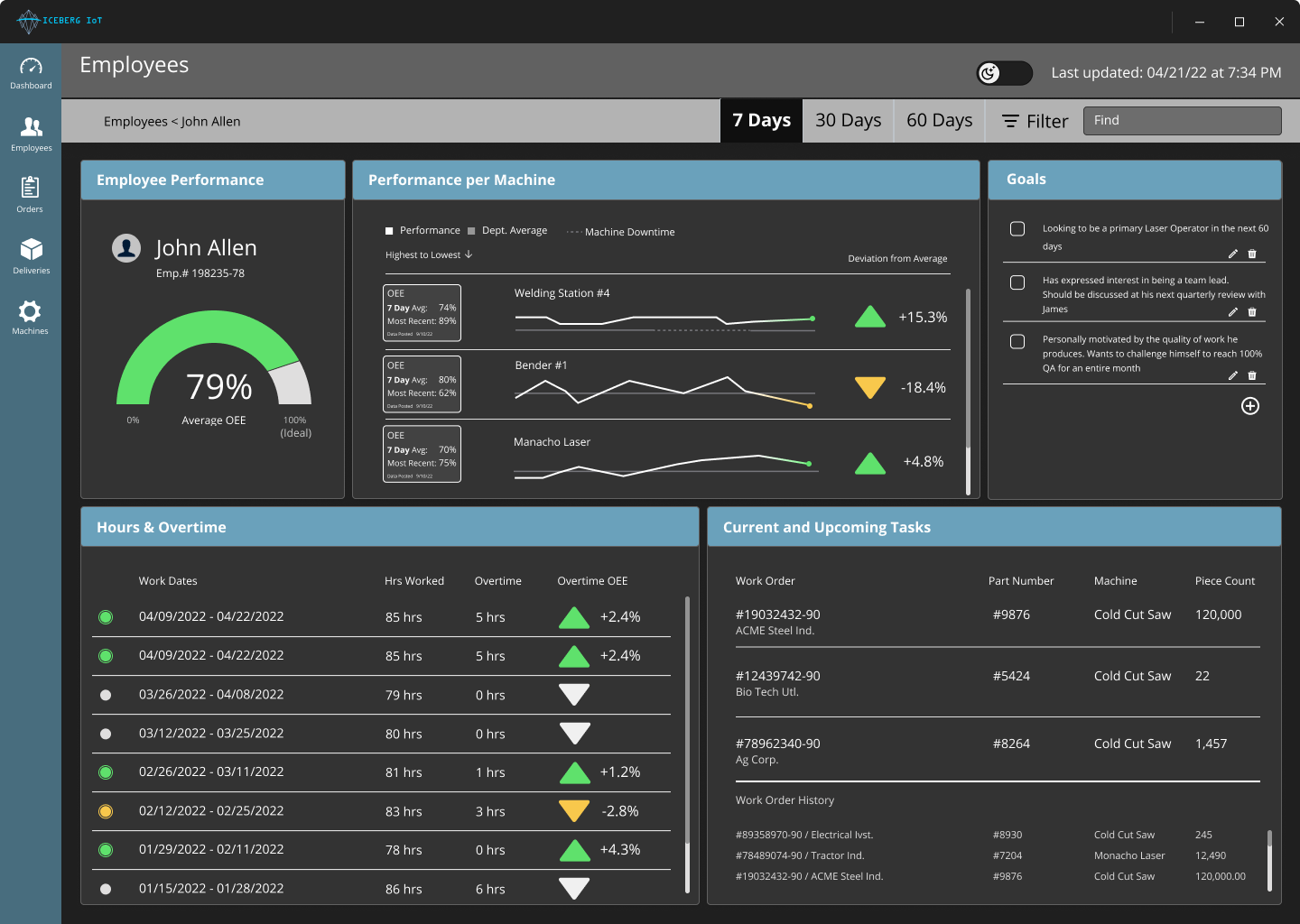Viewport: 1300px width, 924px height.
Task: Edit the team lead goal with the pencil icon
Action: point(1233,312)
